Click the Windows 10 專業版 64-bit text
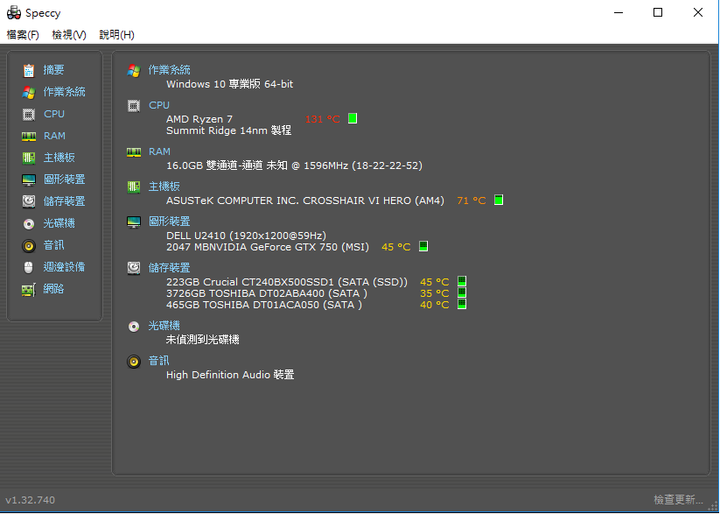Image resolution: width=720 pixels, height=514 pixels. [x=230, y=84]
